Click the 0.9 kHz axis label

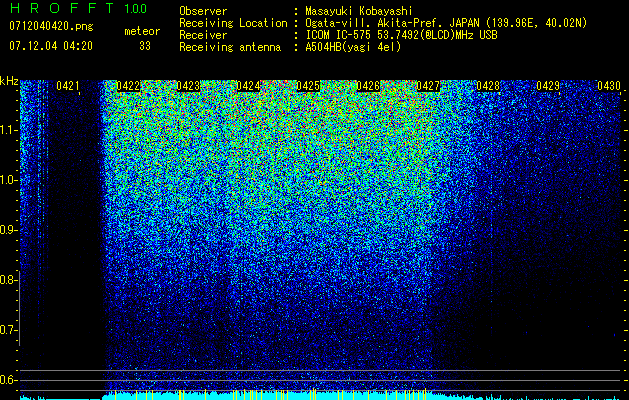click(8, 230)
